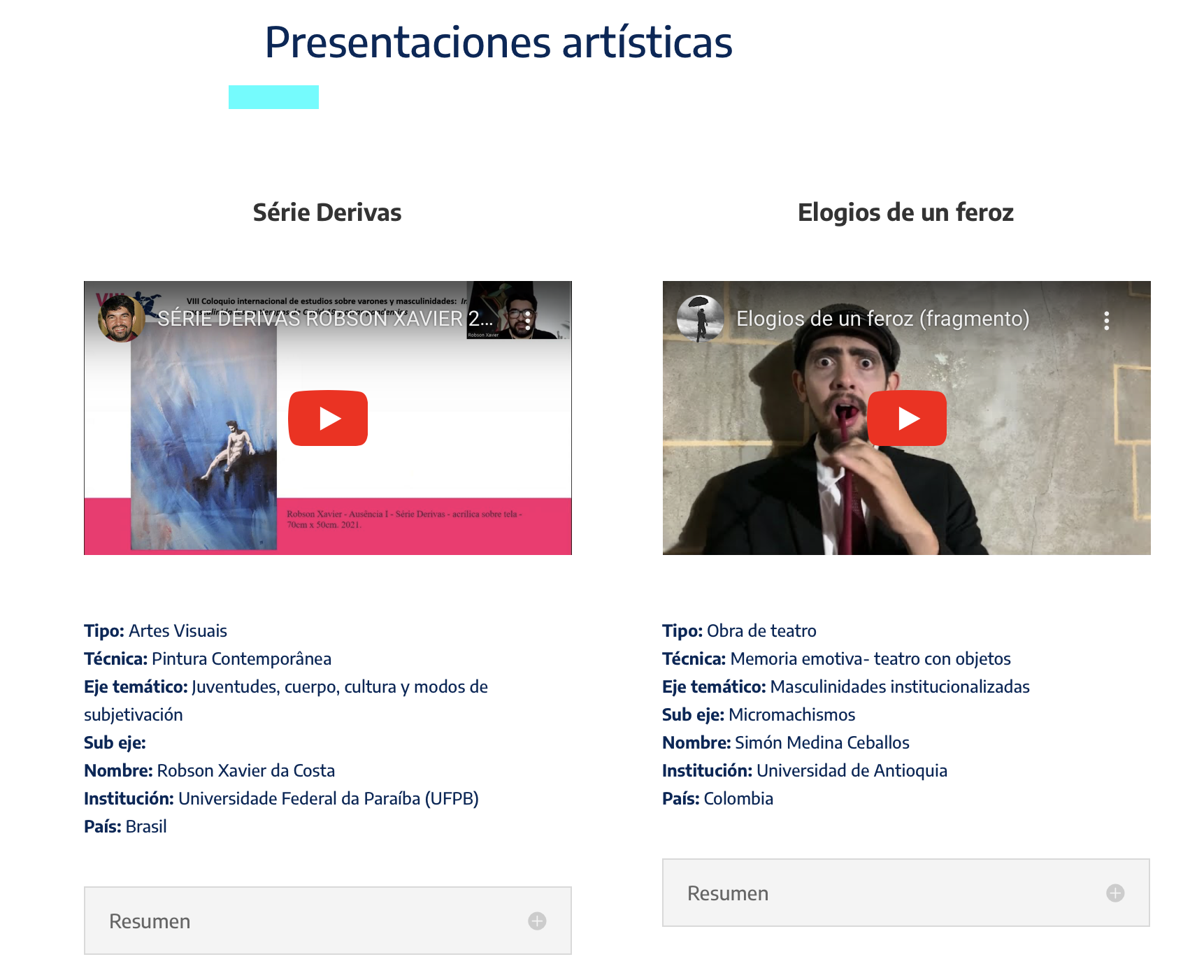Click plus icon in Série Derivas Resumen box

pos(537,921)
